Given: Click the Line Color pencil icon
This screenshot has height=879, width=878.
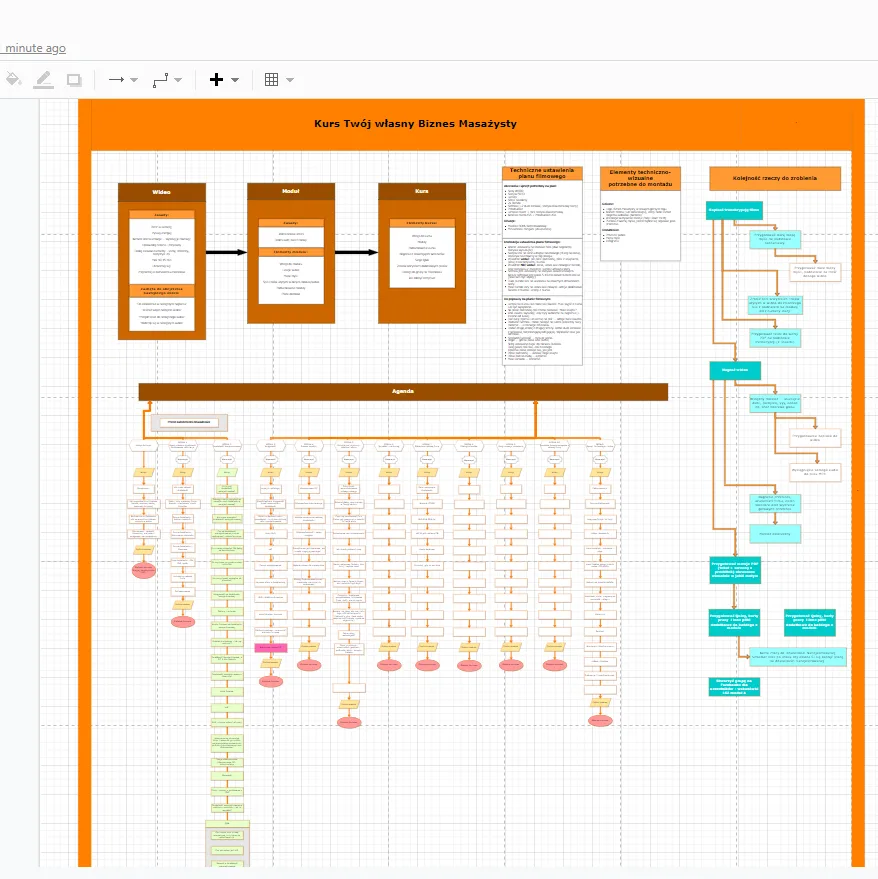Looking at the screenshot, I should click(x=43, y=80).
